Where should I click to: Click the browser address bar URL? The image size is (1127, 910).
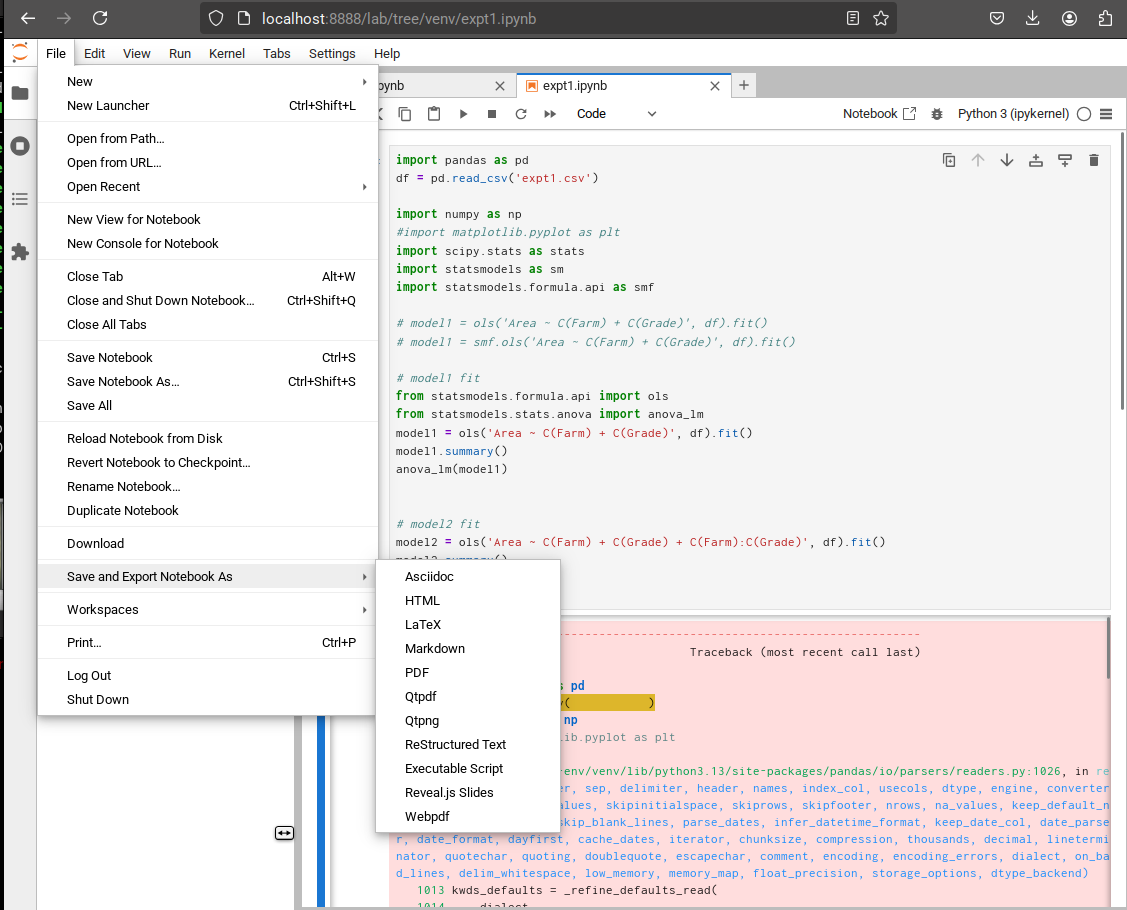click(399, 19)
